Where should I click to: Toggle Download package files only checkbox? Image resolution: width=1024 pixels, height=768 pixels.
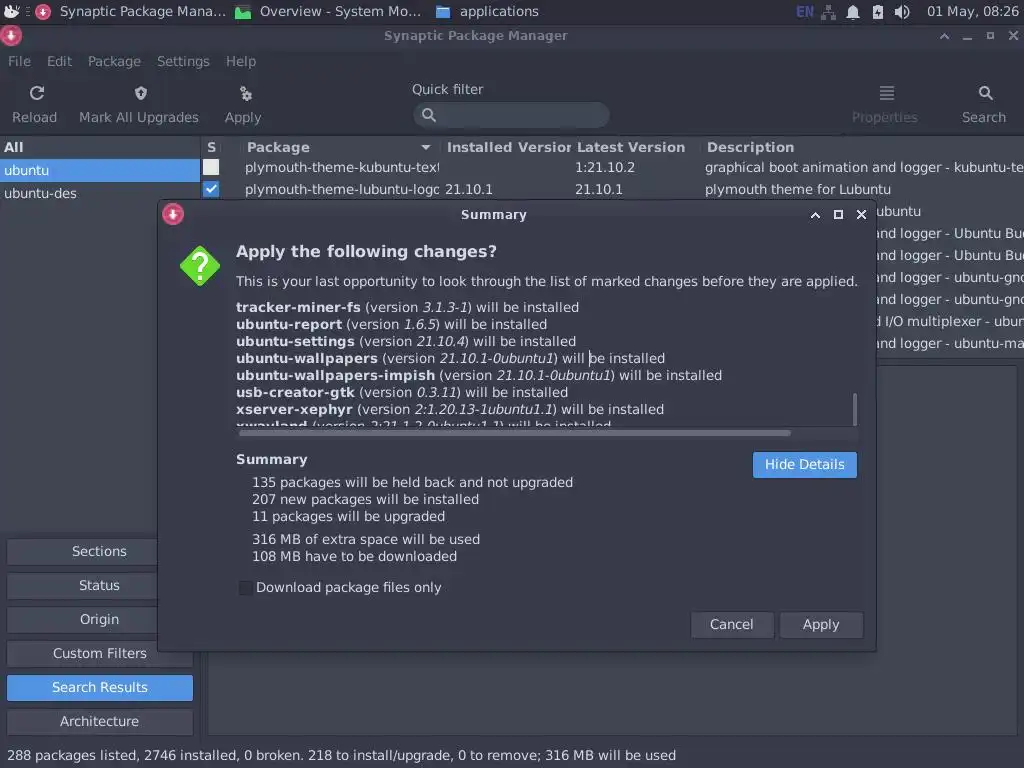pos(246,588)
